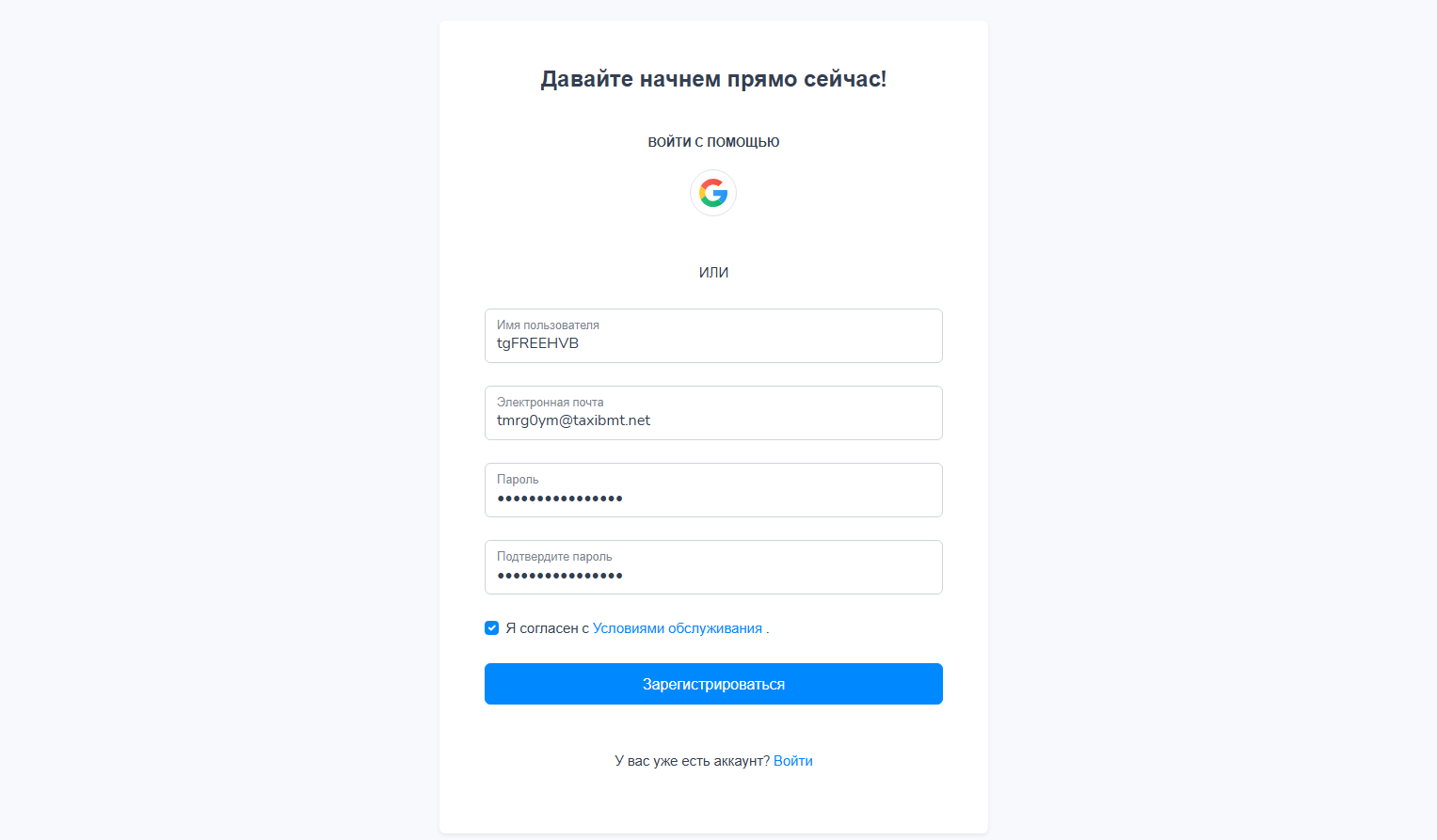Place cursor in the tmrg0ym@taxibmt.net email text

(x=573, y=420)
